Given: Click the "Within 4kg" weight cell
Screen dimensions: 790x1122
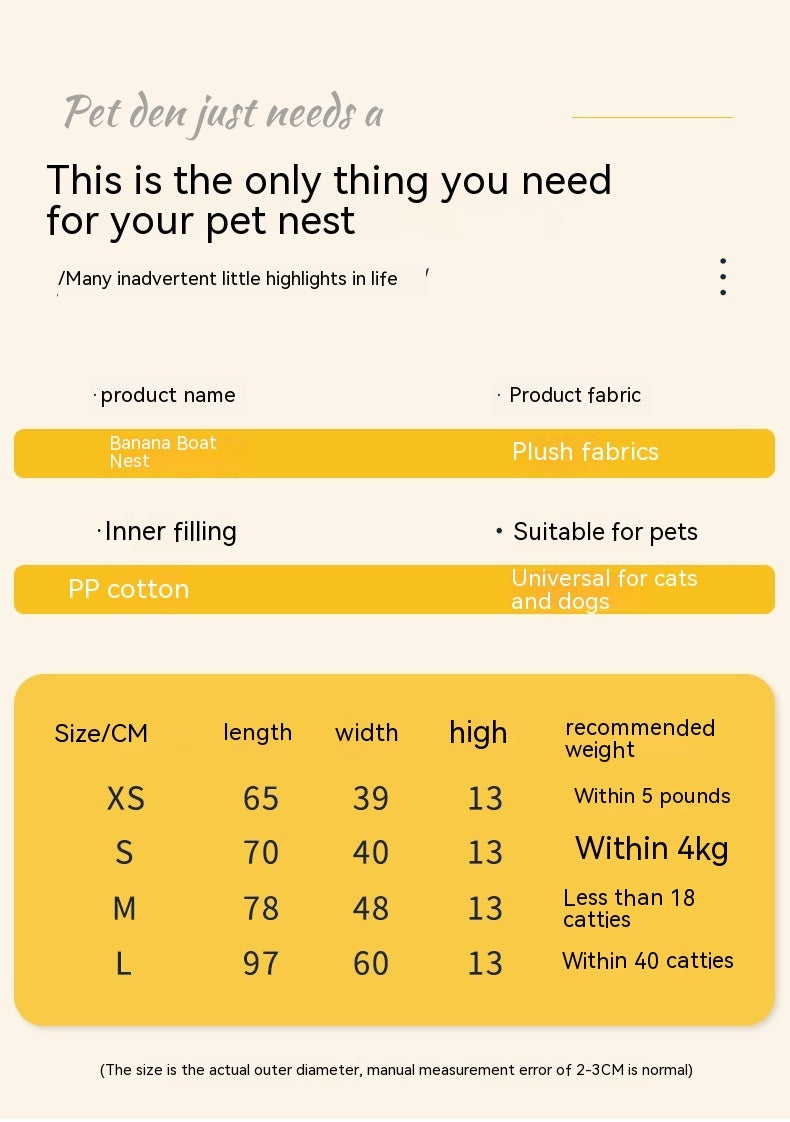Looking at the screenshot, I should tap(651, 849).
